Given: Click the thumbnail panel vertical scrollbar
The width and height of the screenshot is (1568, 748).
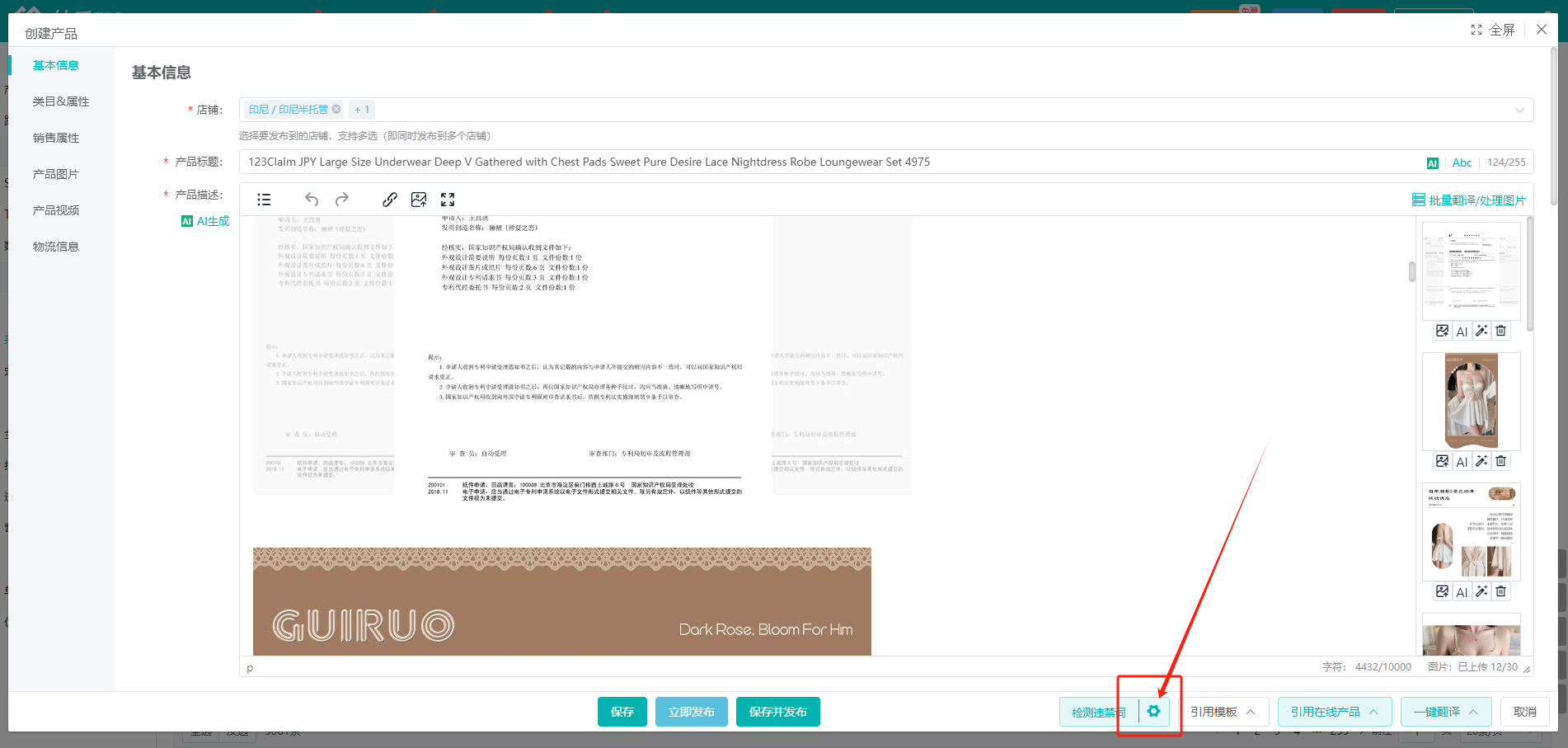Looking at the screenshot, I should coord(1530,274).
